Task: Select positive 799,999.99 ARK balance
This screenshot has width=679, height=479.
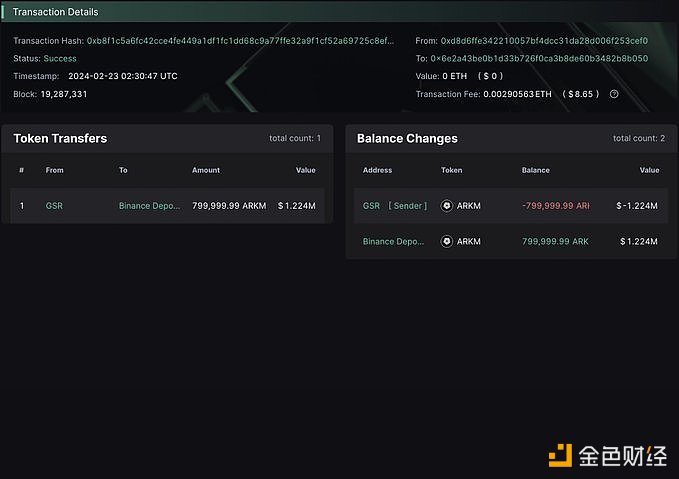Action: pos(555,241)
